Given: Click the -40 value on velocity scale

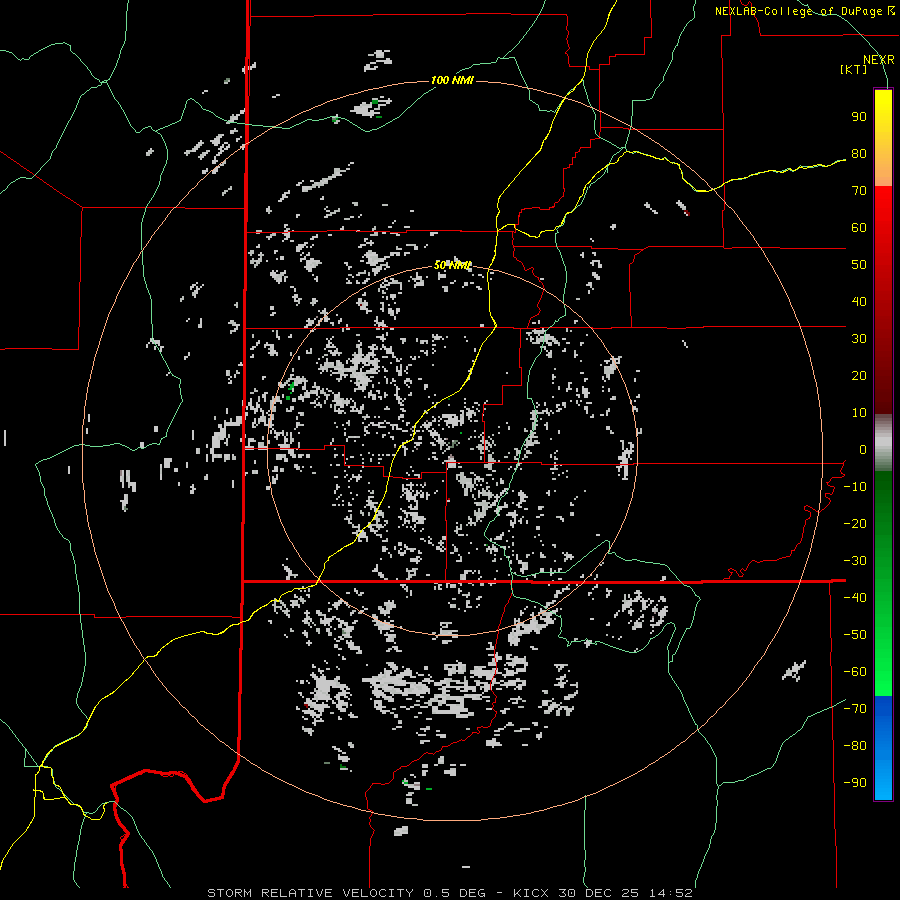Looking at the screenshot, I should click(855, 598).
